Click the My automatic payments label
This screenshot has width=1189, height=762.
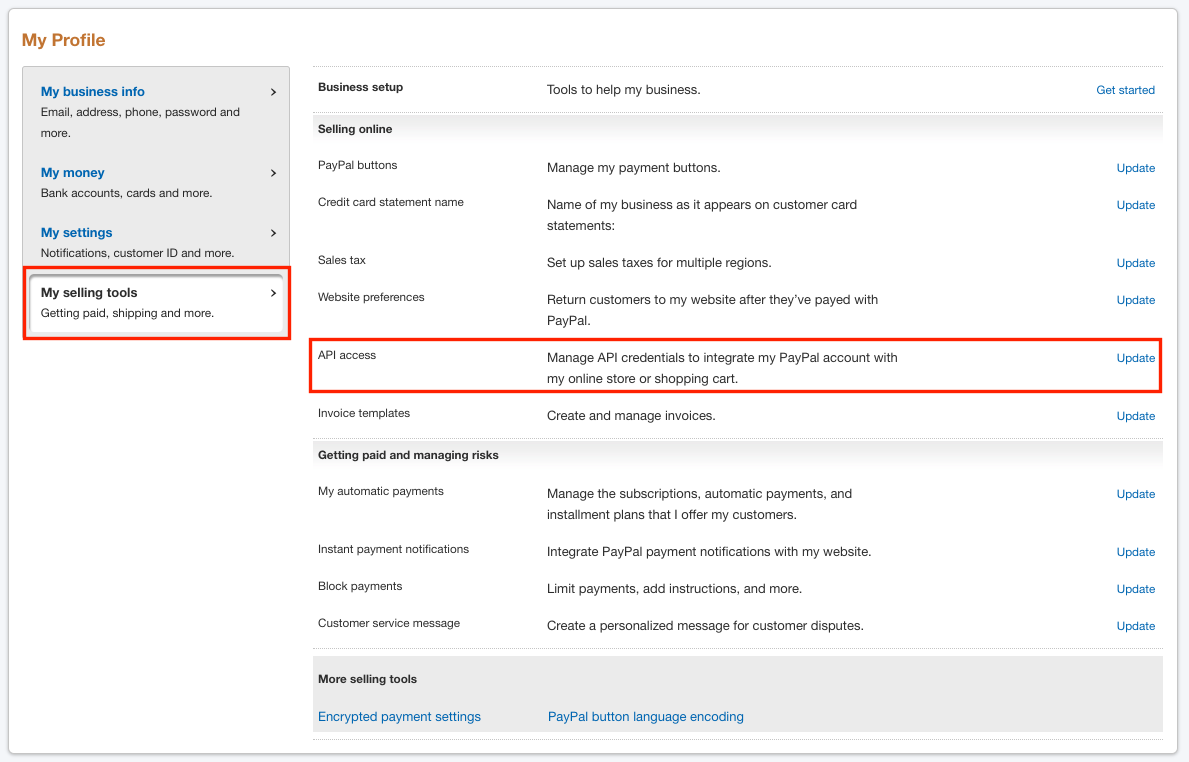coord(381,491)
